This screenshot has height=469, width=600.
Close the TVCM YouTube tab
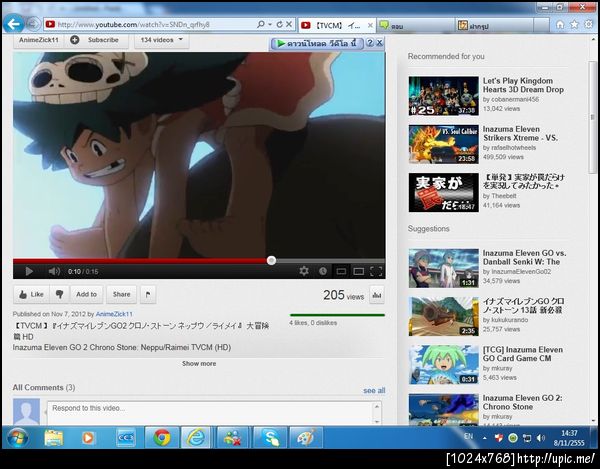click(370, 25)
